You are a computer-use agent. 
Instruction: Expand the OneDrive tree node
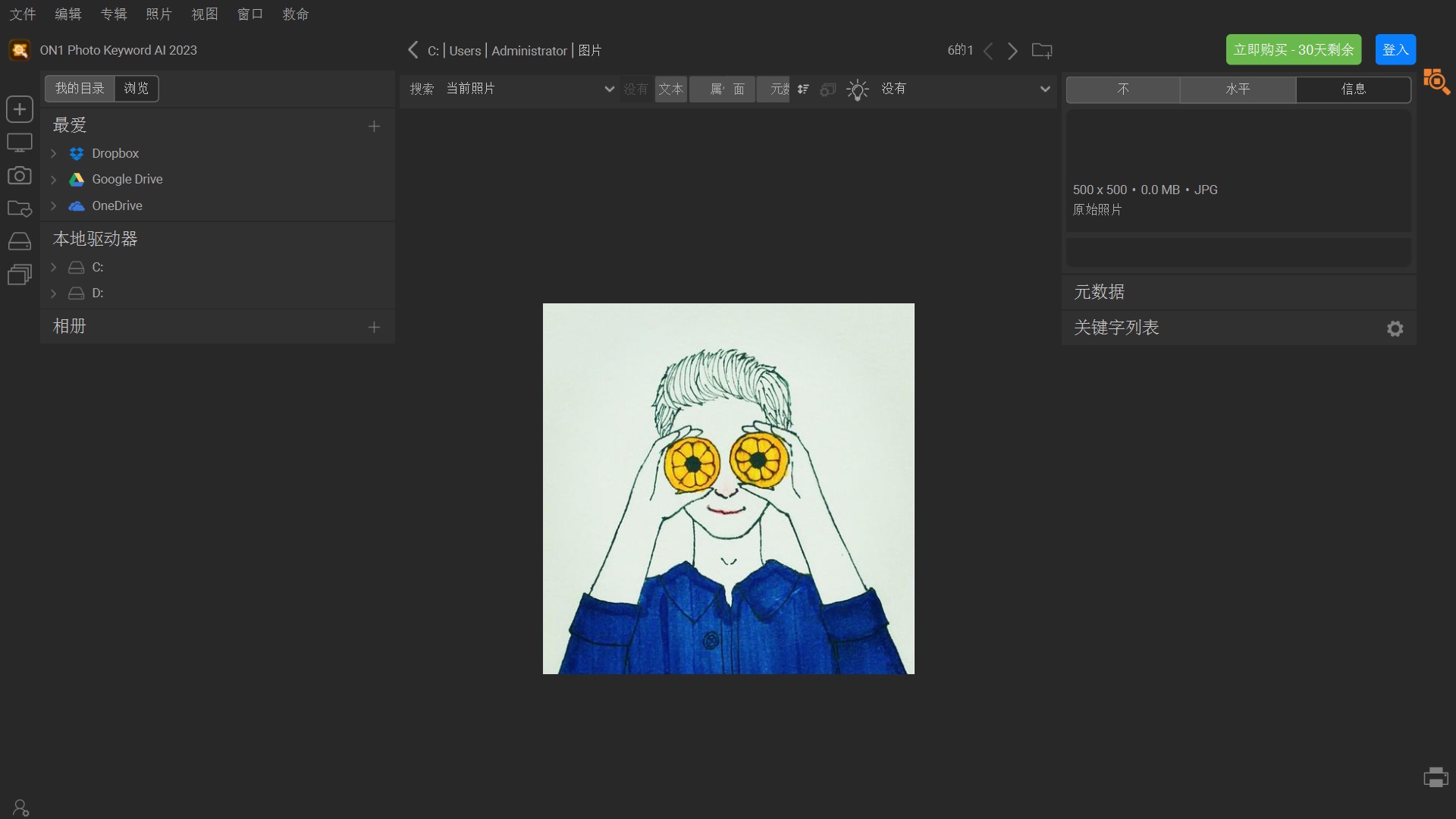[53, 206]
